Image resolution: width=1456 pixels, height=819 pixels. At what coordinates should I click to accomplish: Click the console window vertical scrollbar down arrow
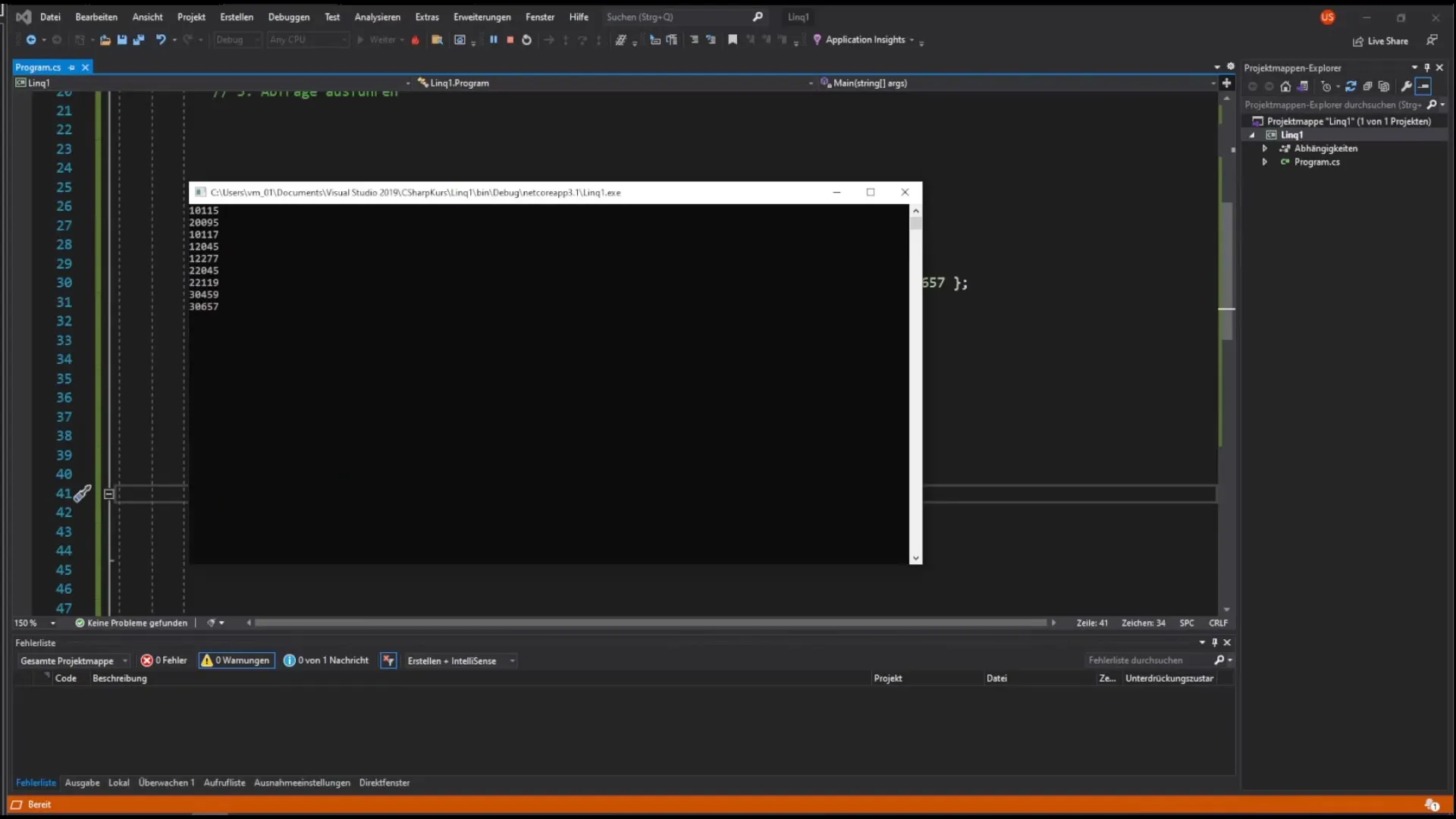coord(916,558)
